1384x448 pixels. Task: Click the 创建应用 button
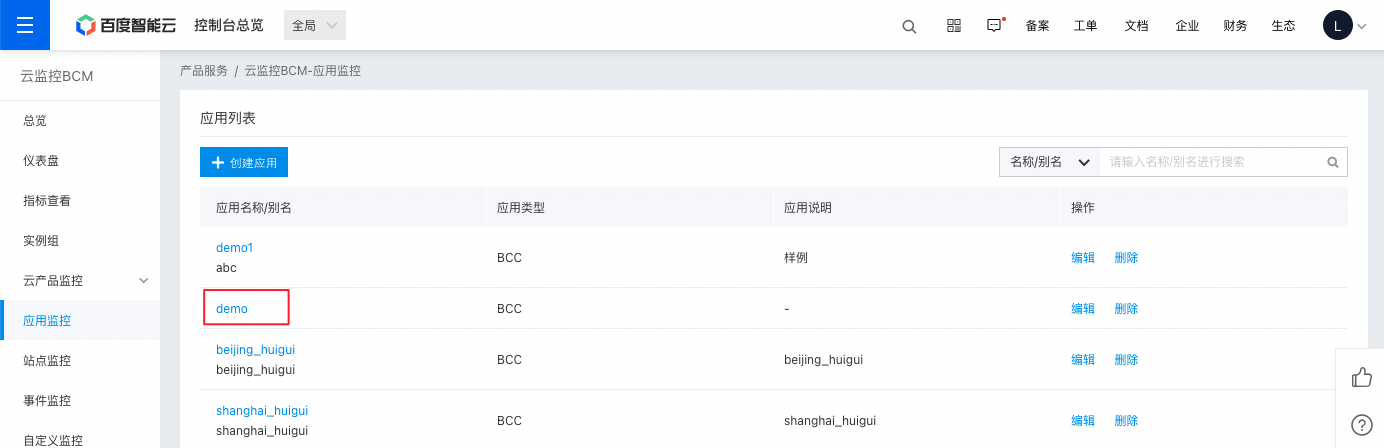click(x=244, y=162)
